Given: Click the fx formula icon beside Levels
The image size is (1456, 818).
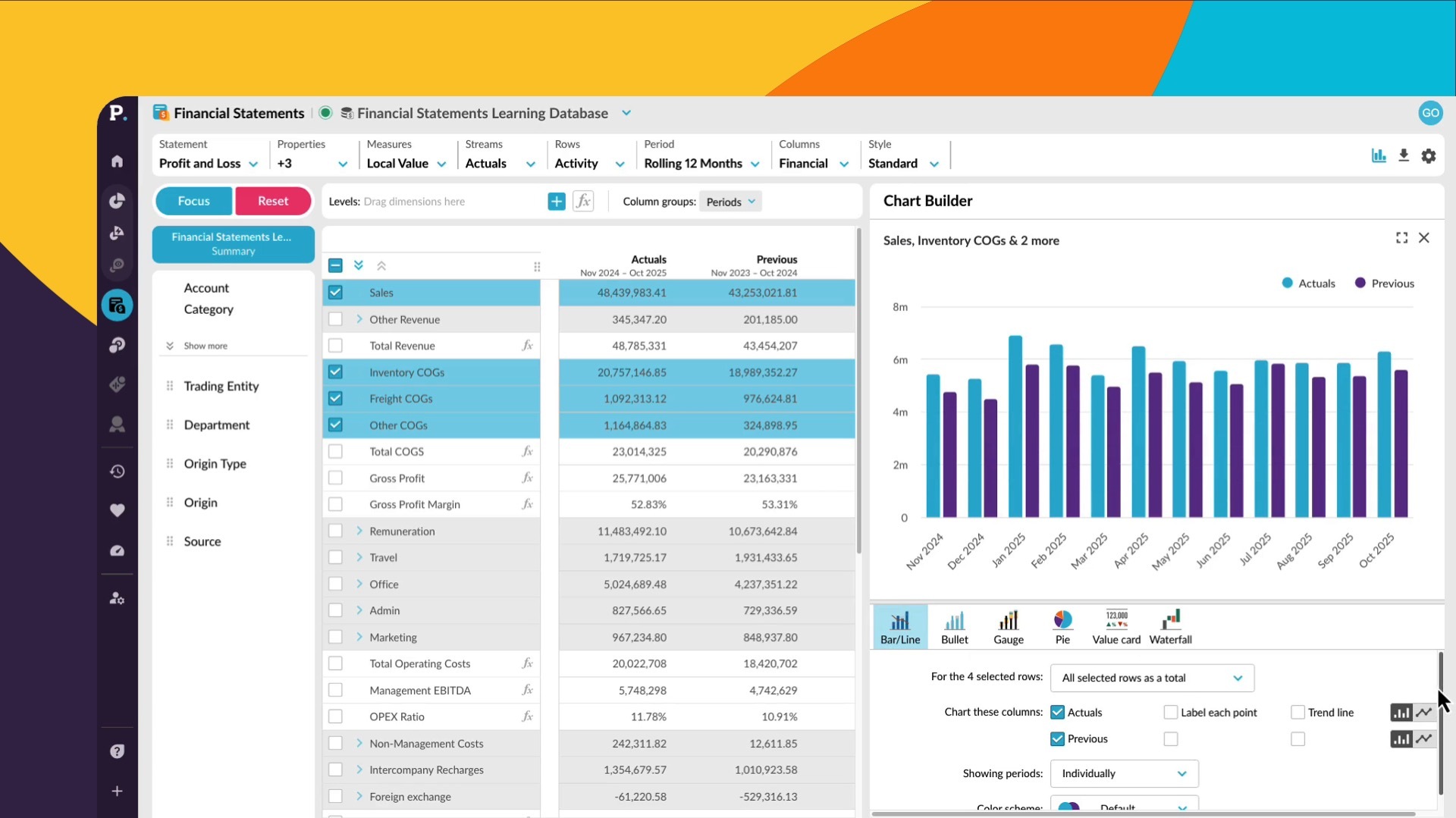Looking at the screenshot, I should tap(583, 201).
